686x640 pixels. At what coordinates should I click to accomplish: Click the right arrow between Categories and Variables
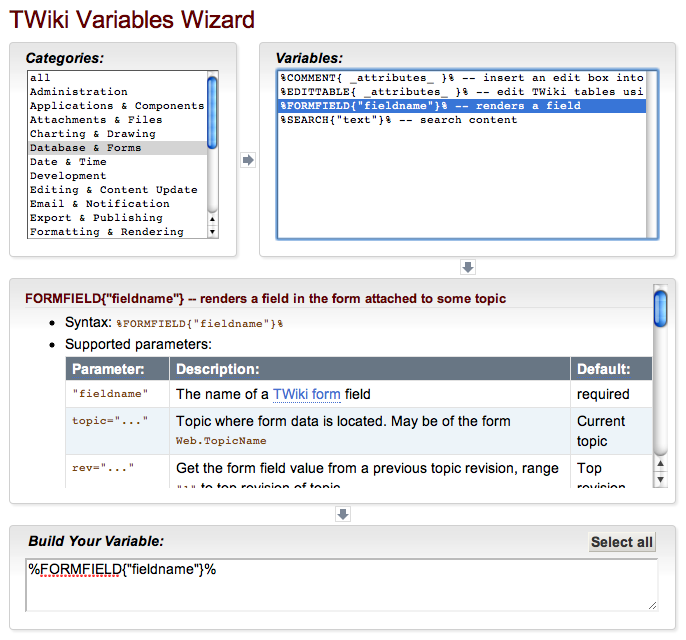(x=248, y=160)
